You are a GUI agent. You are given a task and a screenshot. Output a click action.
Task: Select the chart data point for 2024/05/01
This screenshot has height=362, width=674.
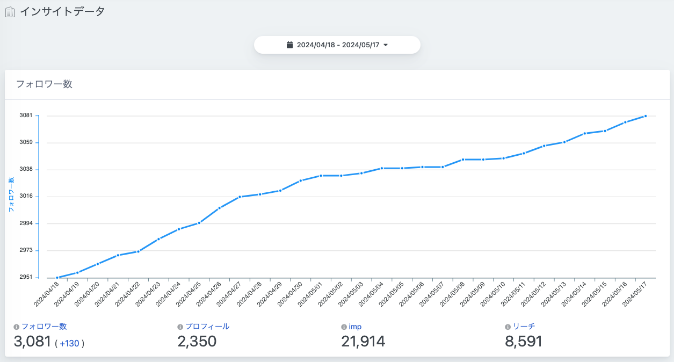(321, 175)
